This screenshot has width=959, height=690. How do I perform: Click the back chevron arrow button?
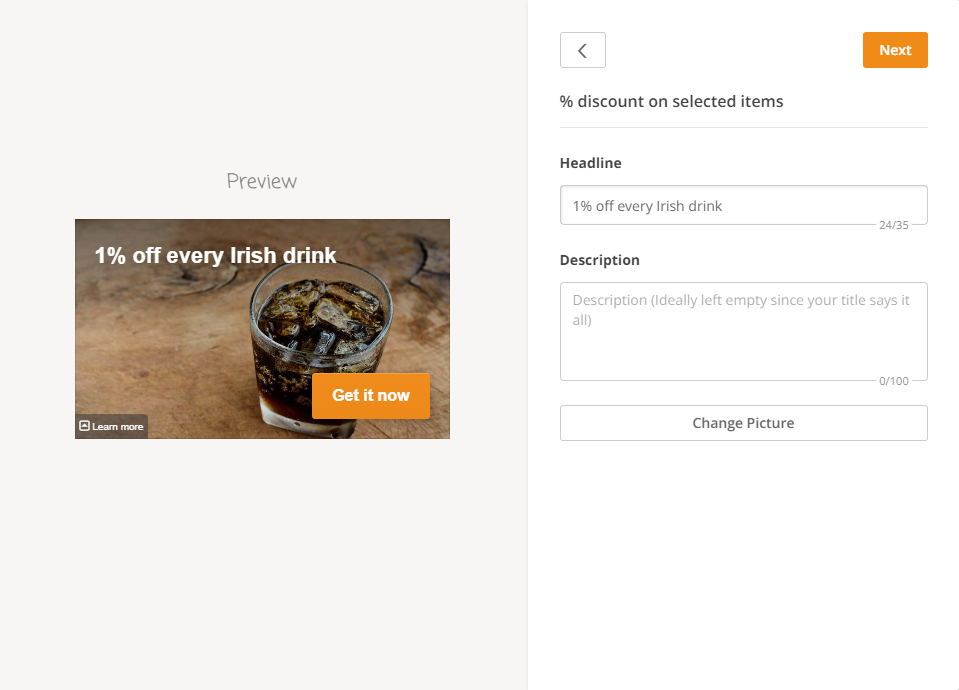coord(582,51)
